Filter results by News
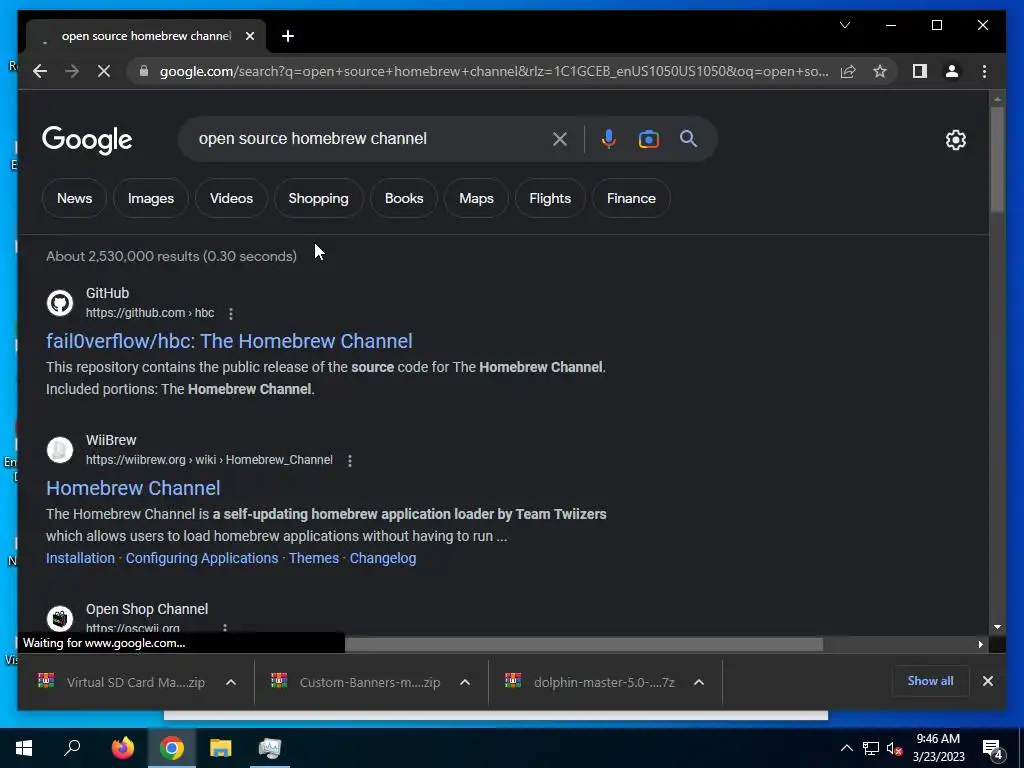 point(74,198)
